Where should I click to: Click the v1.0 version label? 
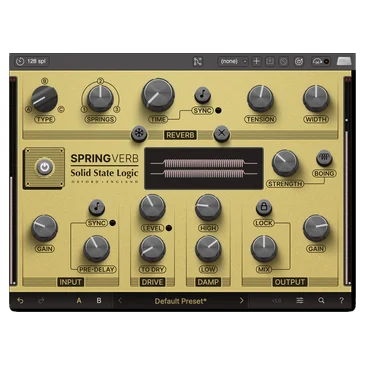[276, 301]
